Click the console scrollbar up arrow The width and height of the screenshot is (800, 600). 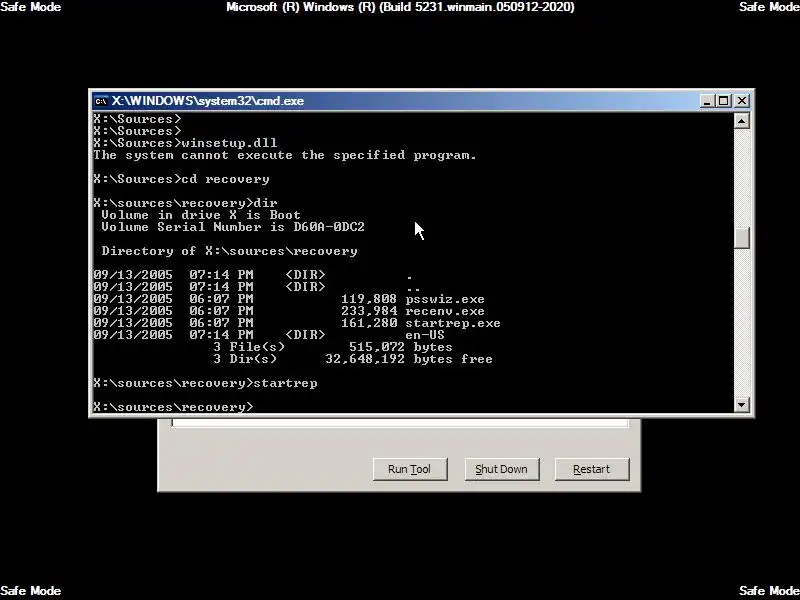click(741, 121)
